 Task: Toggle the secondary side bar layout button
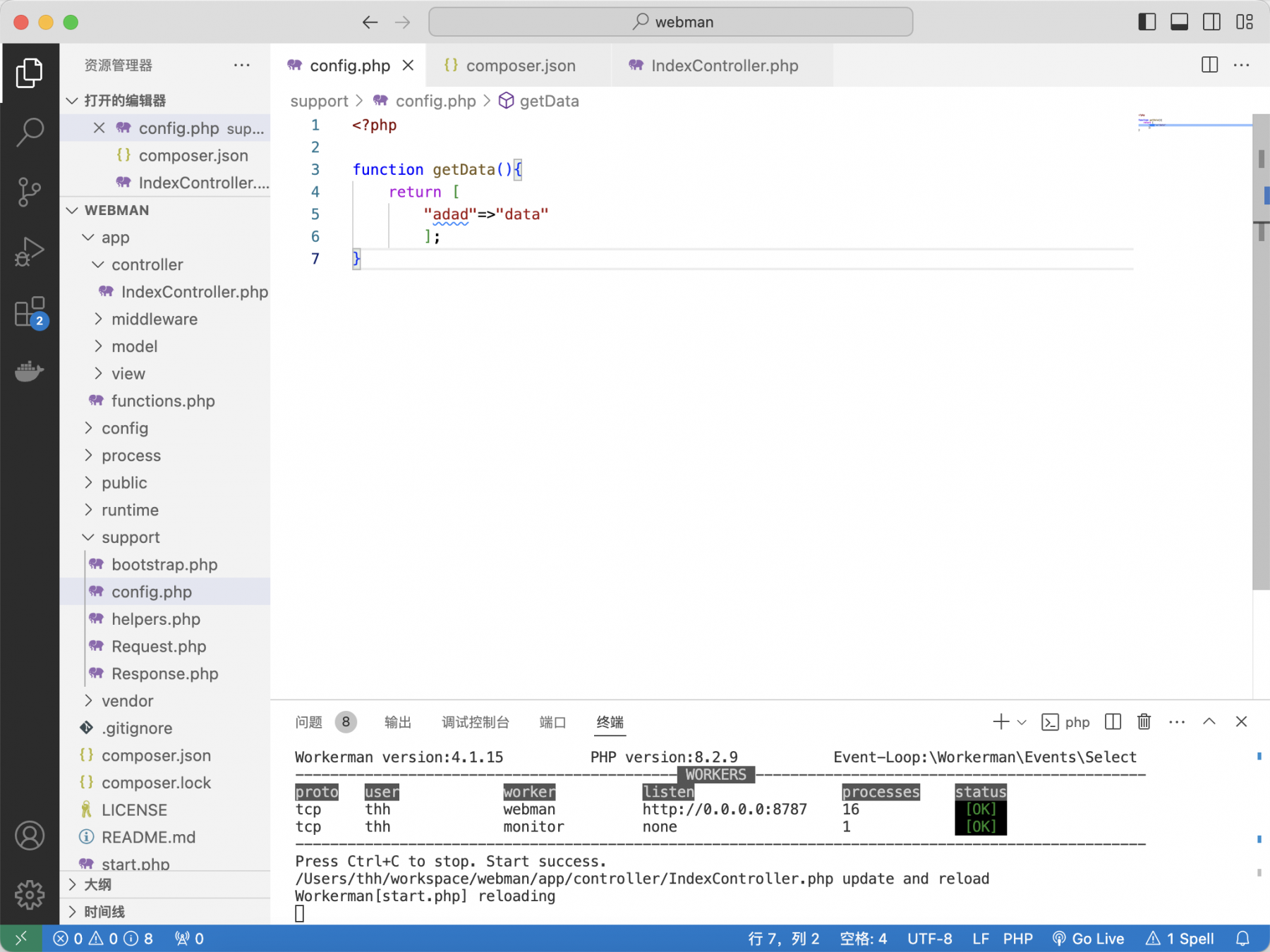1211,22
